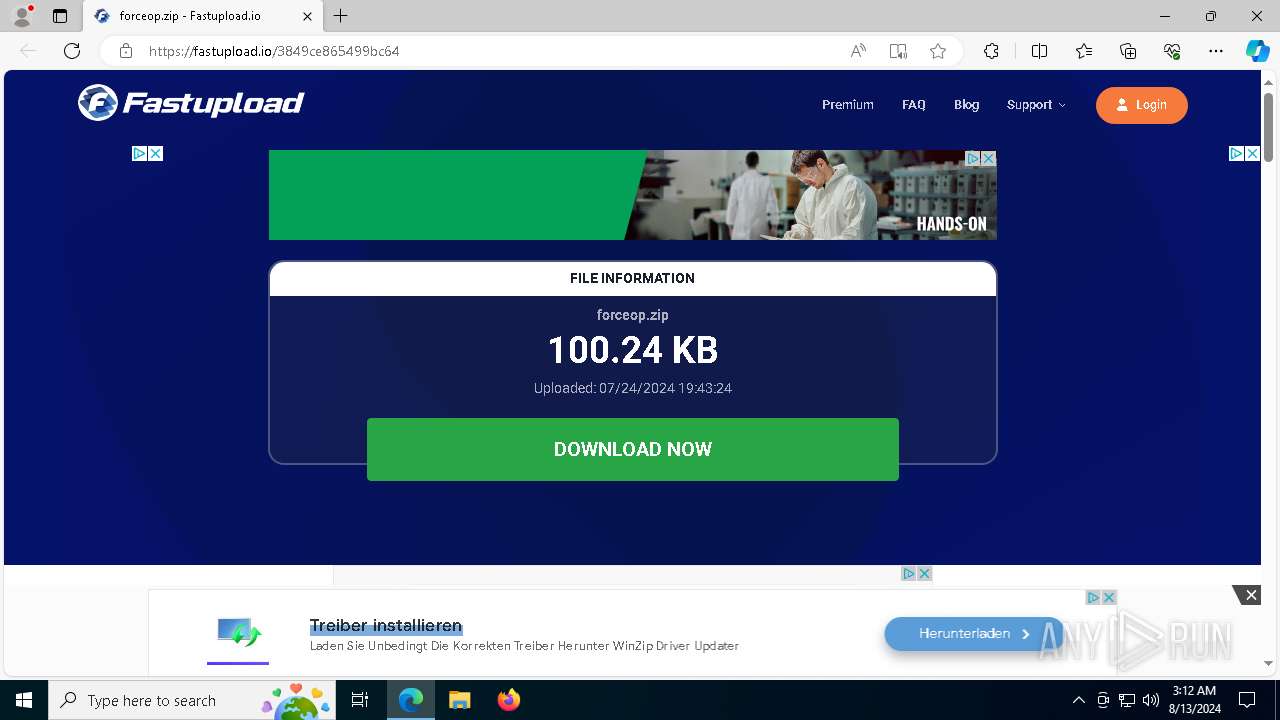This screenshot has width=1280, height=720.
Task: Click the taskbar search box
Action: (x=193, y=700)
